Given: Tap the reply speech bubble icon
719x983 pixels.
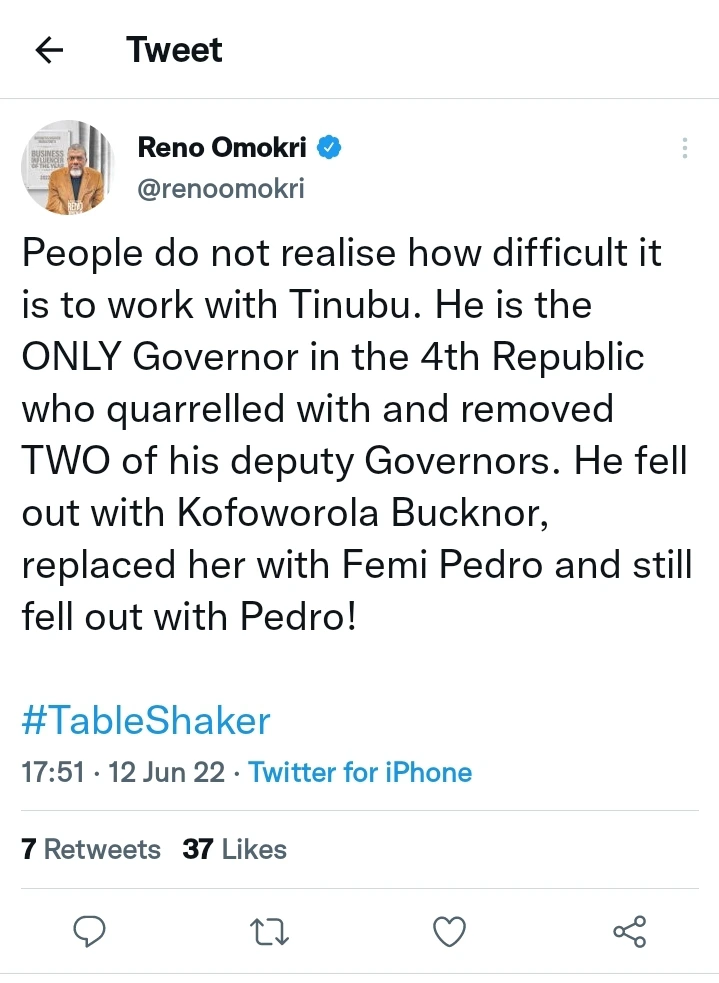Looking at the screenshot, I should point(91,932).
